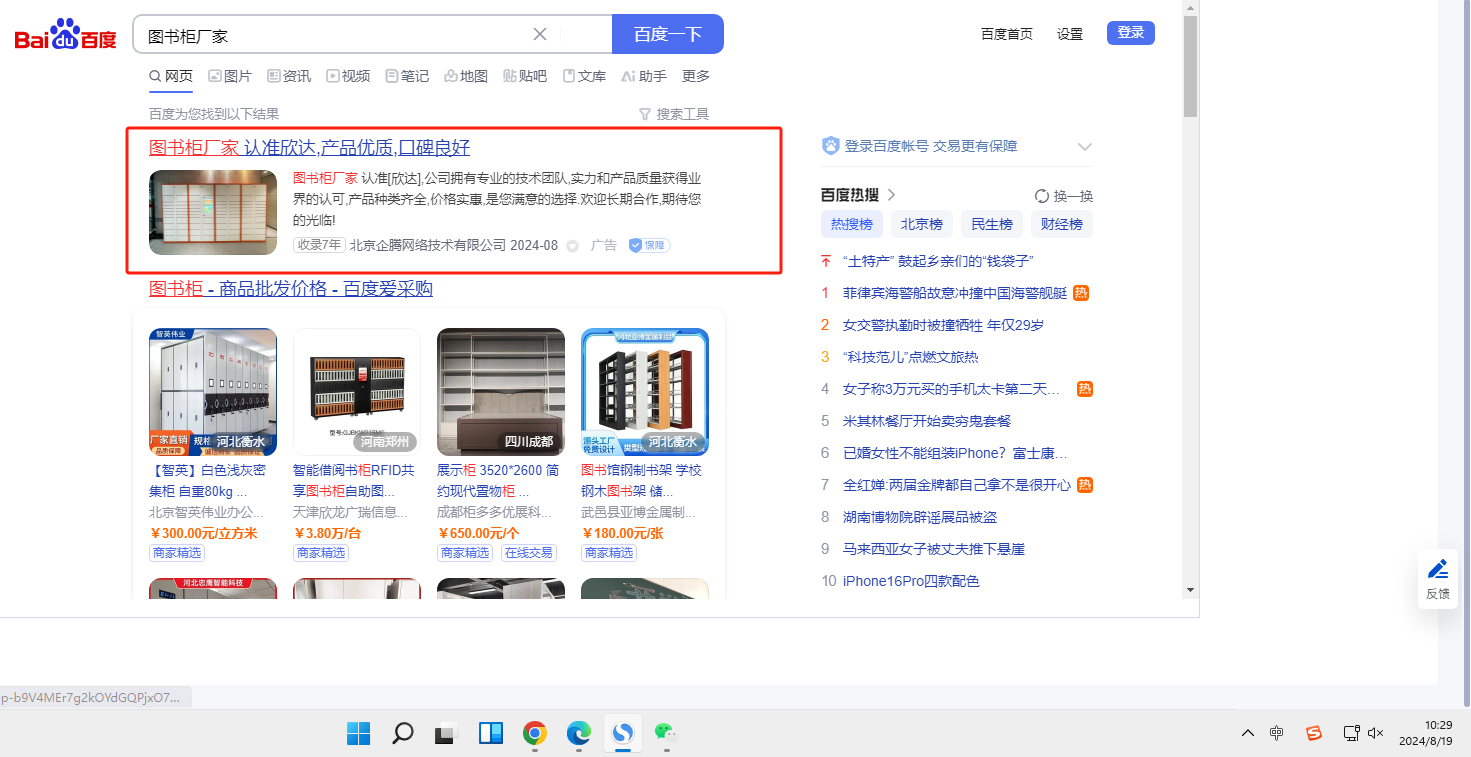This screenshot has width=1471, height=757.
Task: Open hot search iPhone16Pro四款配色
Action: click(911, 581)
